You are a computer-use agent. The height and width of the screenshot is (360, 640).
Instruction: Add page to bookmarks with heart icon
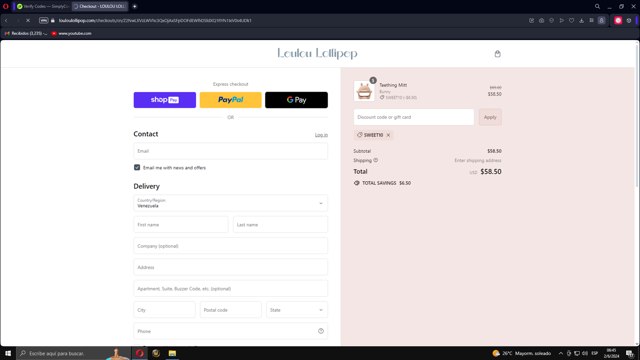[571, 20]
